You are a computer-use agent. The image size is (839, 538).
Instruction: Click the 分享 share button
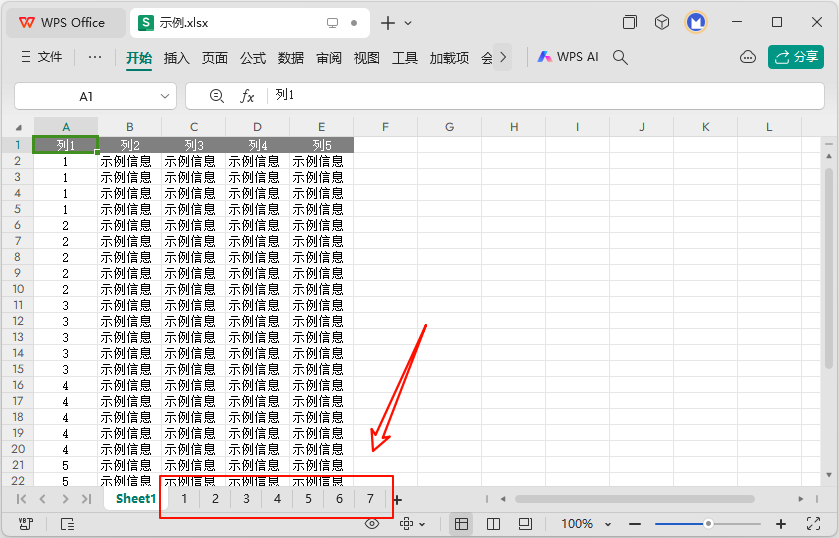click(x=796, y=58)
